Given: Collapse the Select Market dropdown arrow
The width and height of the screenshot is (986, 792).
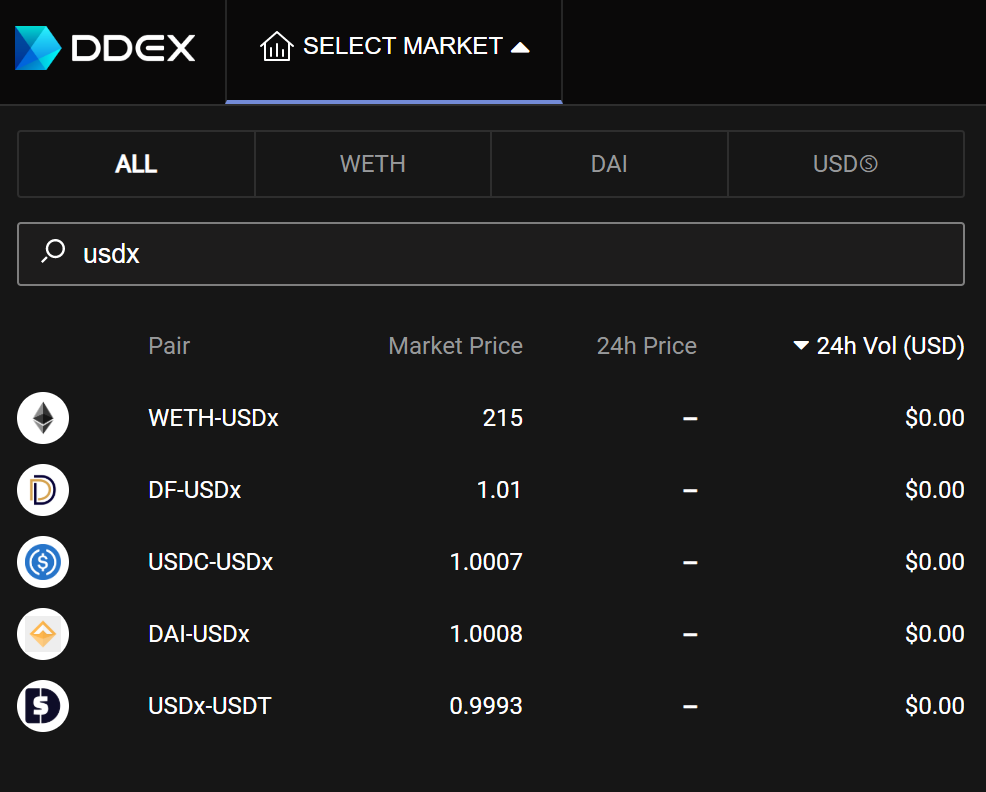Looking at the screenshot, I should tap(520, 47).
